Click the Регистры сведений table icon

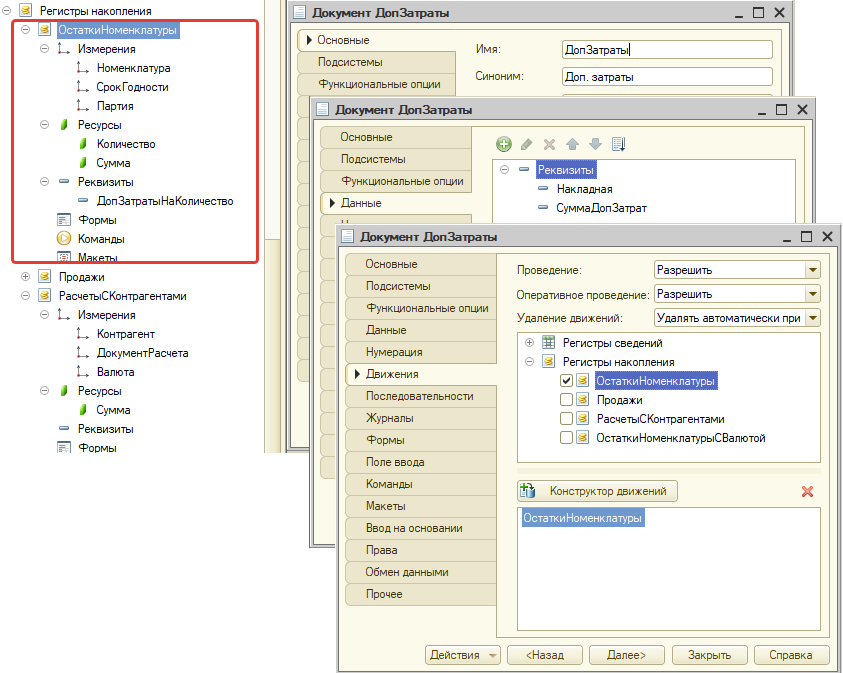pyautogui.click(x=548, y=342)
